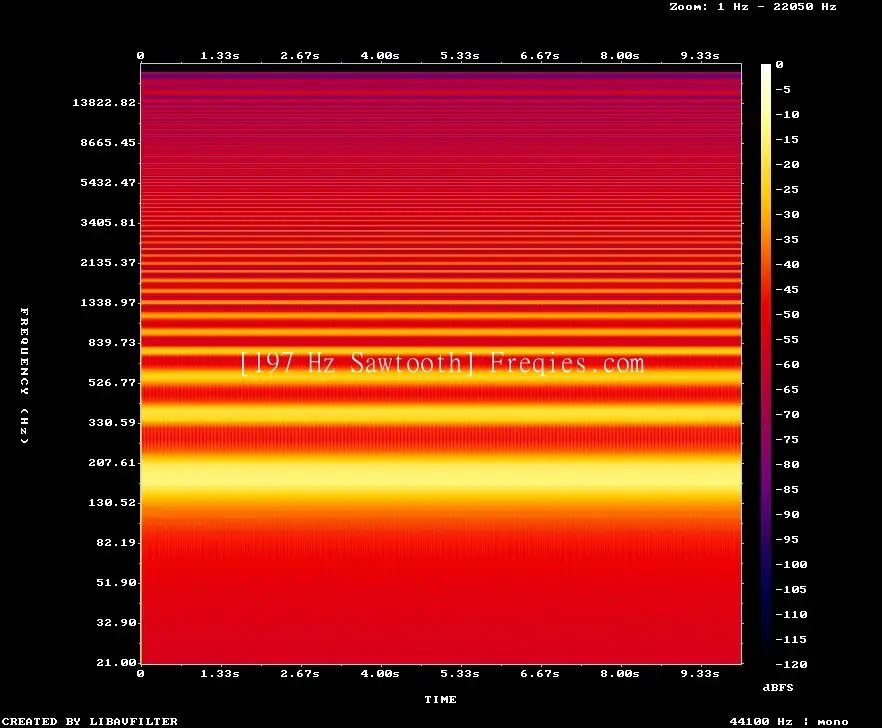
Task: Click the 'dBFS' label under the color scale
Action: tap(778, 687)
